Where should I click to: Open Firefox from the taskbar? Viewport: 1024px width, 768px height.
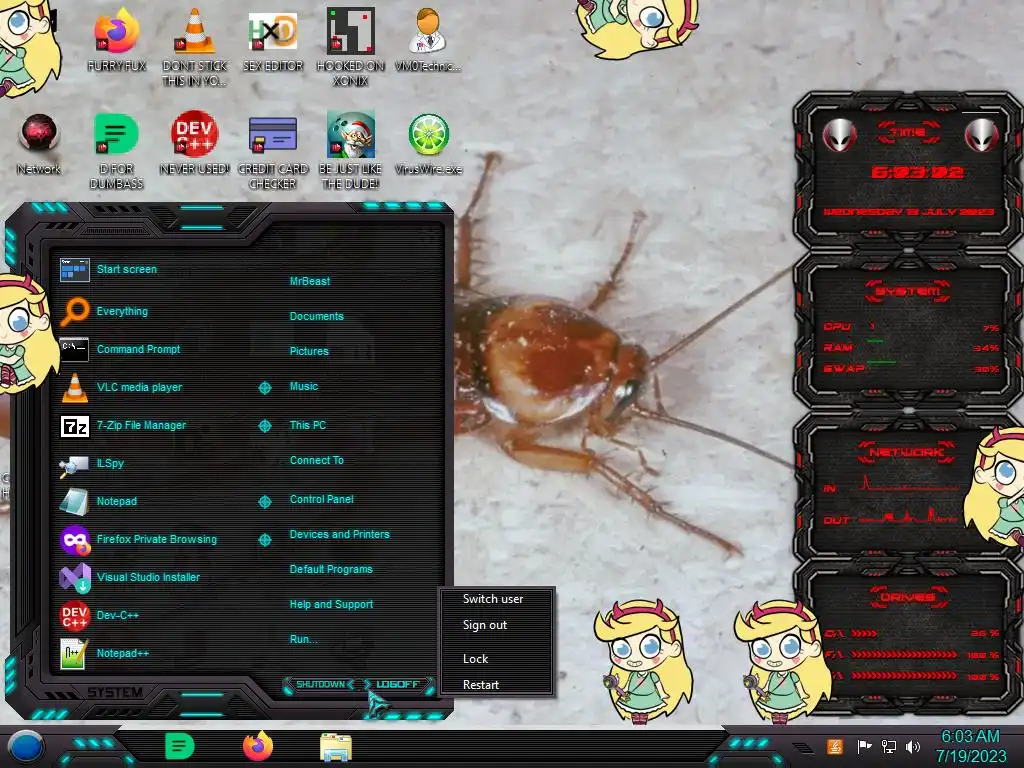tap(258, 746)
